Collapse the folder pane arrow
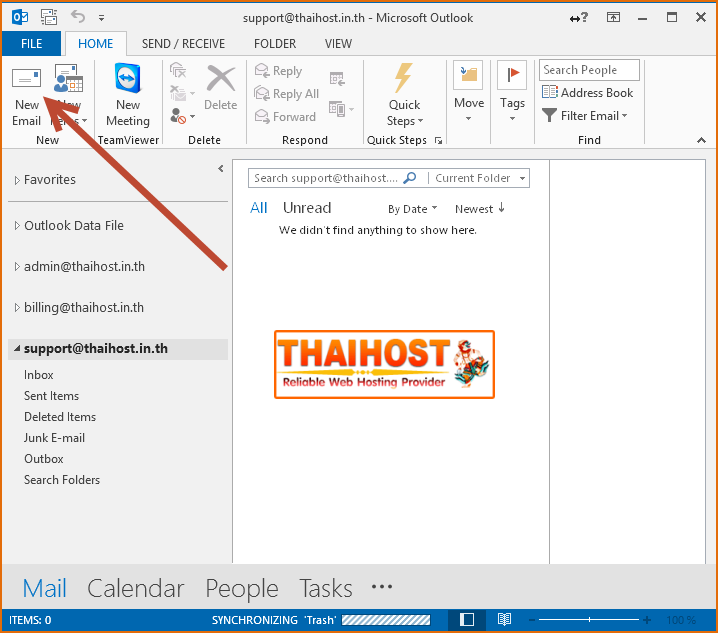 [221, 169]
